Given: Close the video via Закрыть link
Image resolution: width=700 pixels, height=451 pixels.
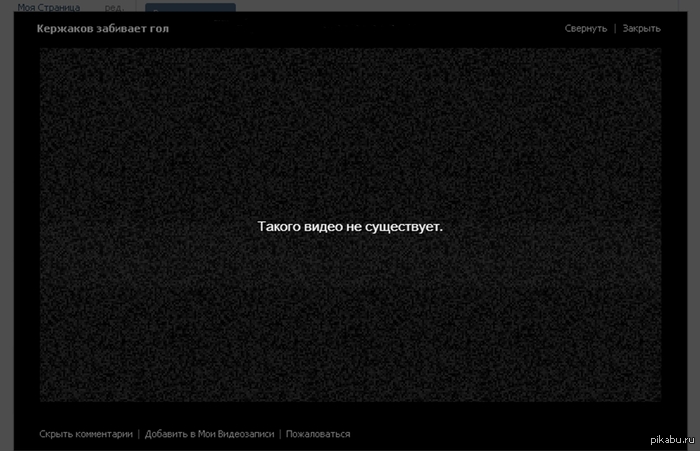Looking at the screenshot, I should (642, 29).
